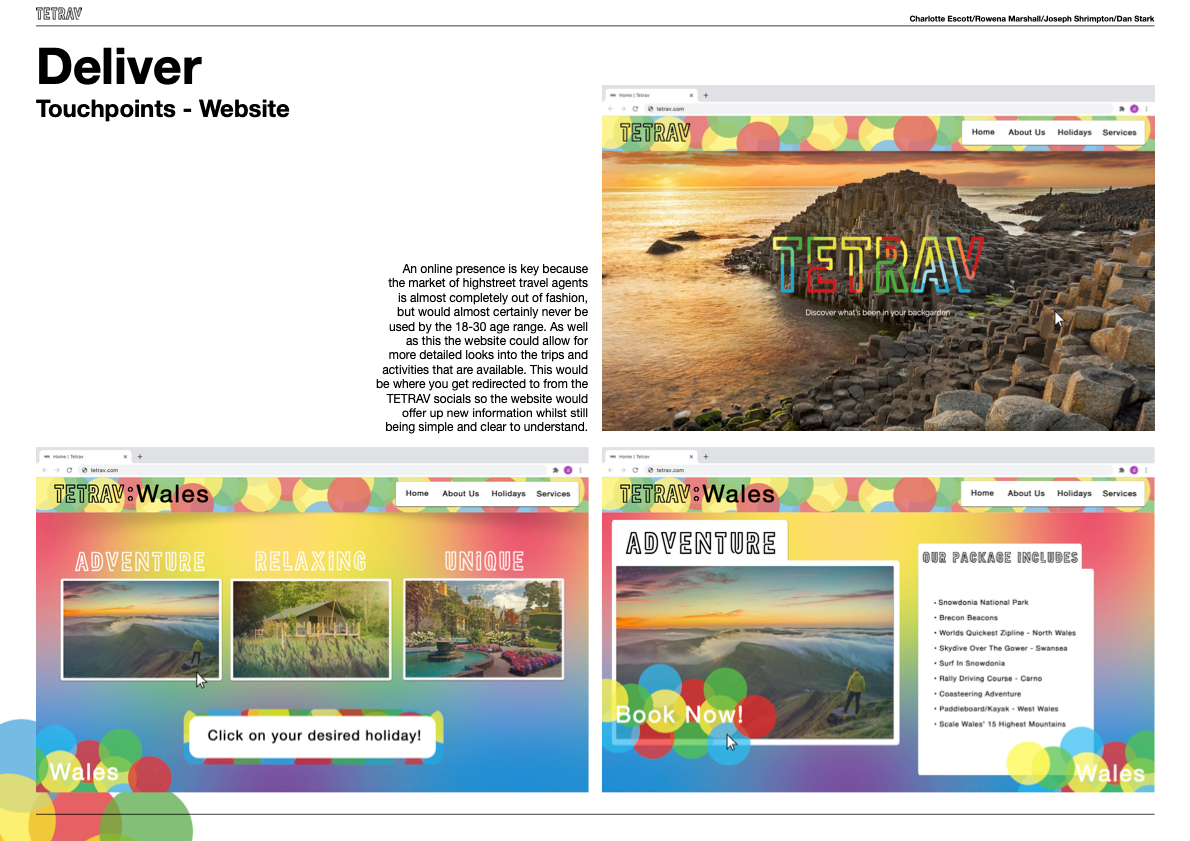Click forward arrow in the homepage browser
The height and width of the screenshot is (841, 1190).
622,109
